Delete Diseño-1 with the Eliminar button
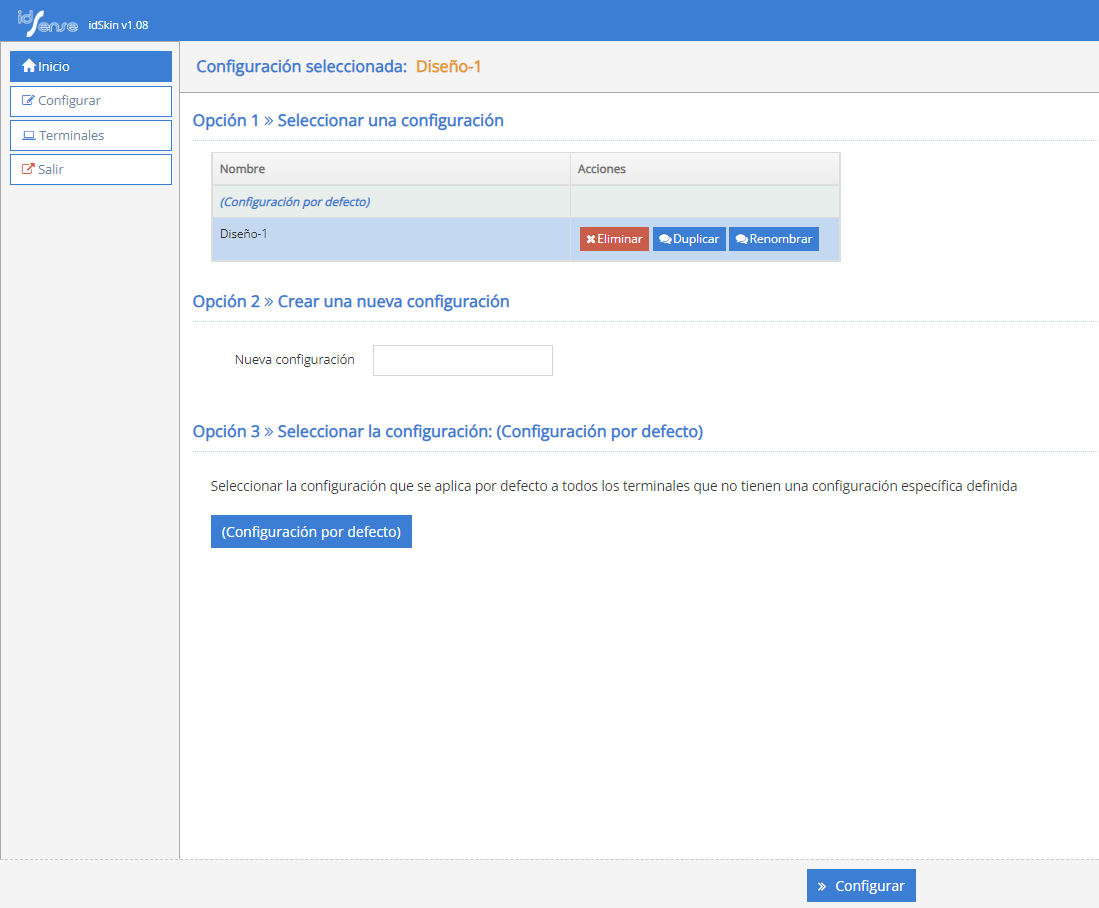Viewport: 1099px width, 908px height. pos(614,239)
